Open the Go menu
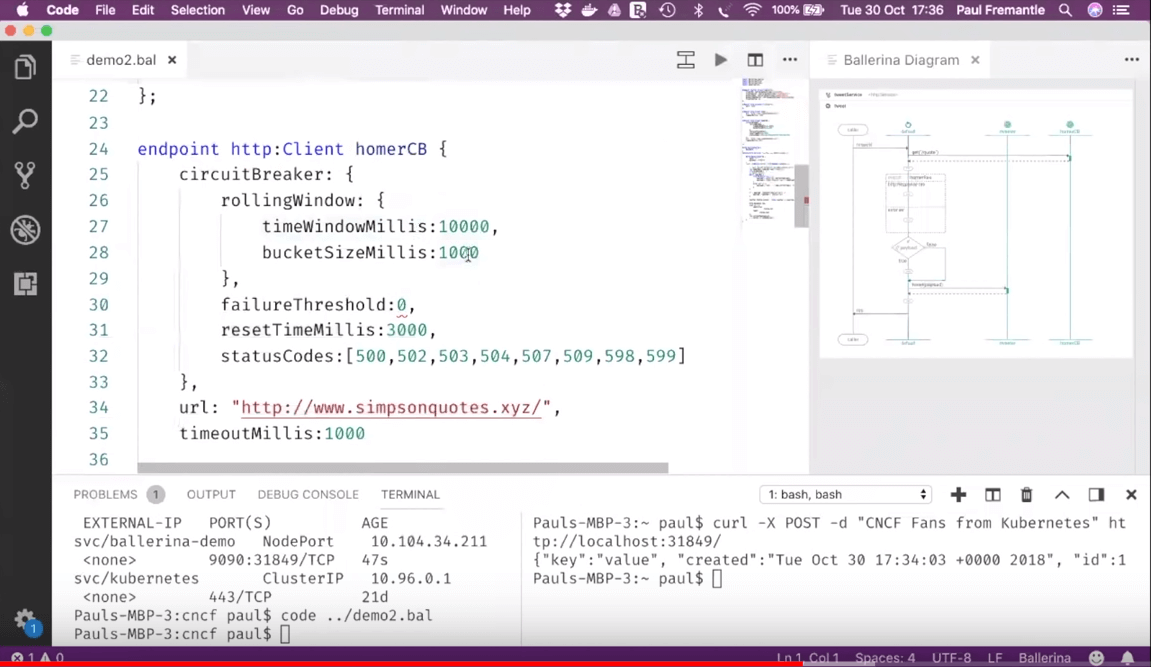This screenshot has height=667, width=1151. [295, 10]
